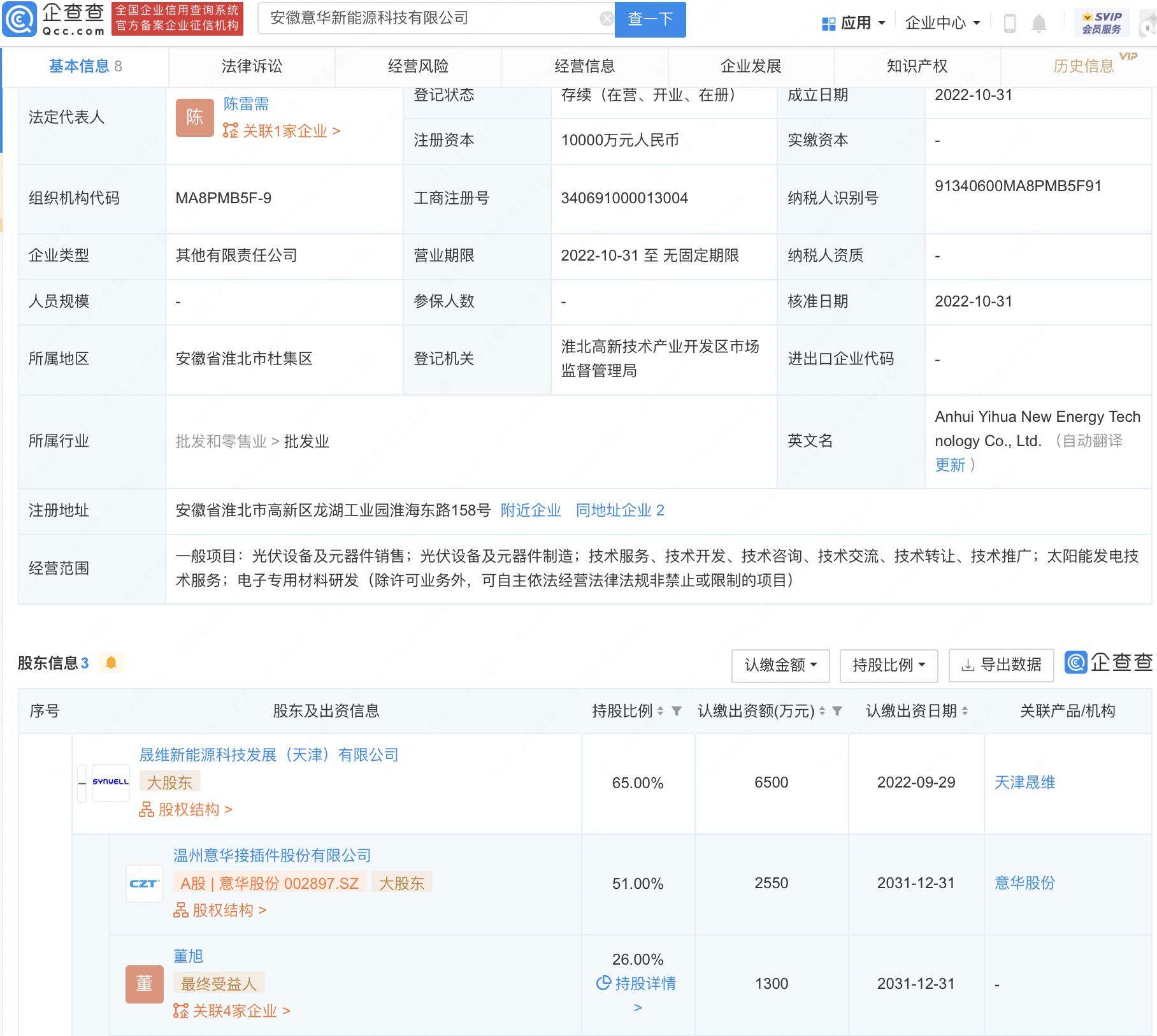This screenshot has width=1157, height=1036.
Task: Click the 陈 avatar of legal representative
Action: point(194,117)
